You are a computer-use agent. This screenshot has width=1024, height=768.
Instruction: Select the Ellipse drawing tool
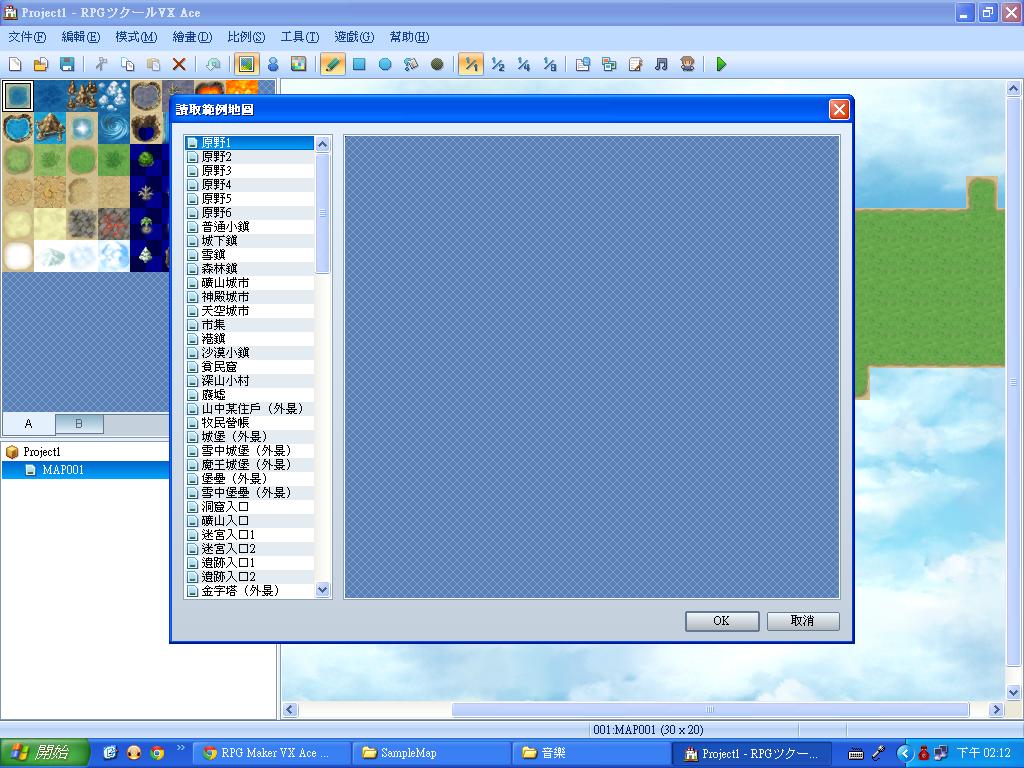385,64
